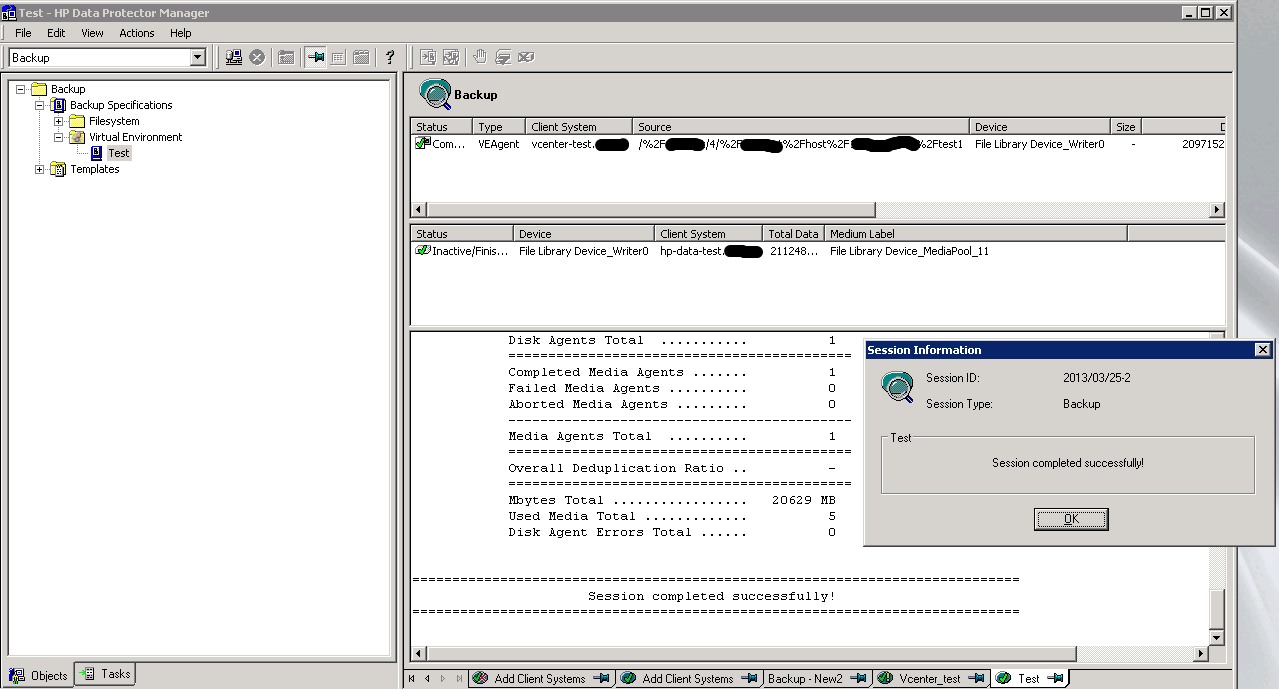Image resolution: width=1279 pixels, height=689 pixels.
Task: Click the Size column header
Action: pyautogui.click(x=1126, y=127)
